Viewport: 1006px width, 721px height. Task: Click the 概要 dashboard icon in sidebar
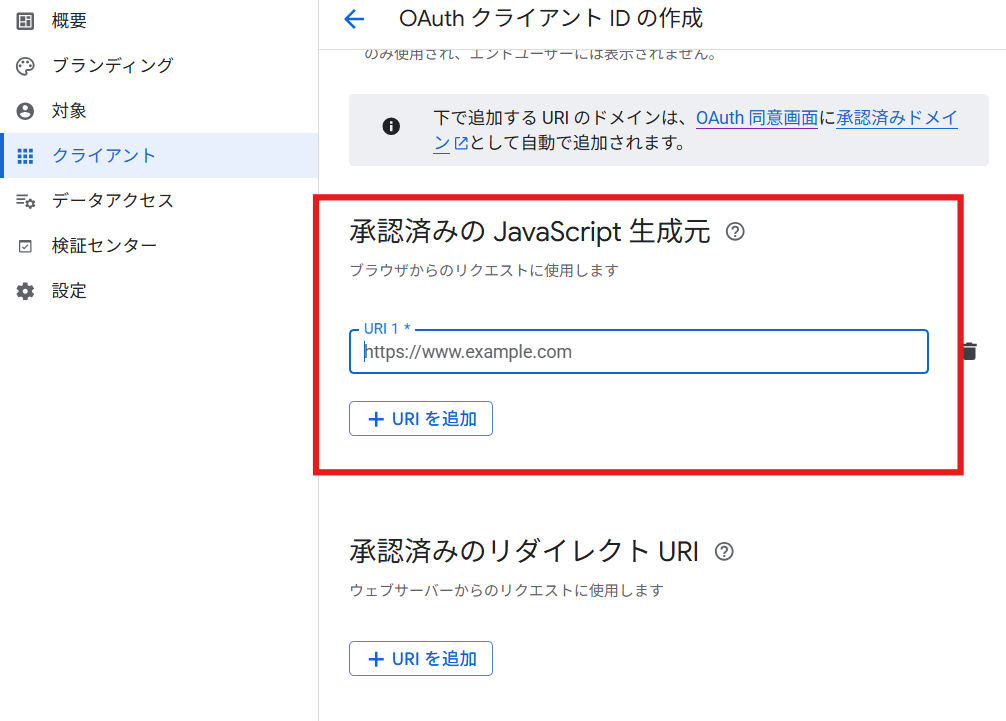point(26,20)
